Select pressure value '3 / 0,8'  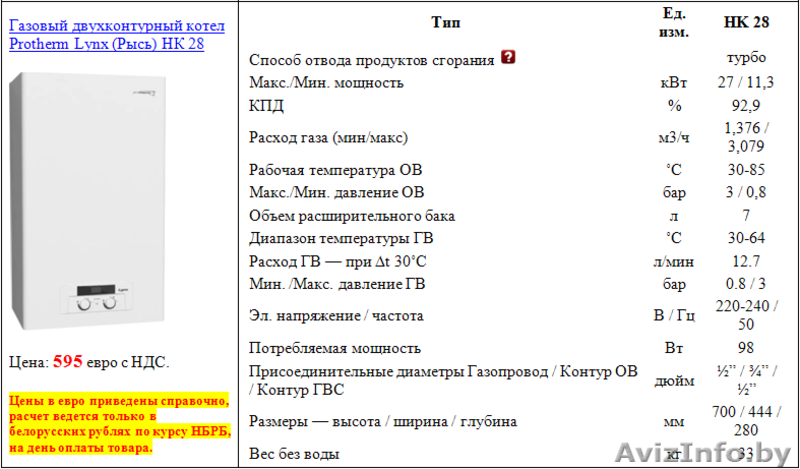[x=746, y=192]
